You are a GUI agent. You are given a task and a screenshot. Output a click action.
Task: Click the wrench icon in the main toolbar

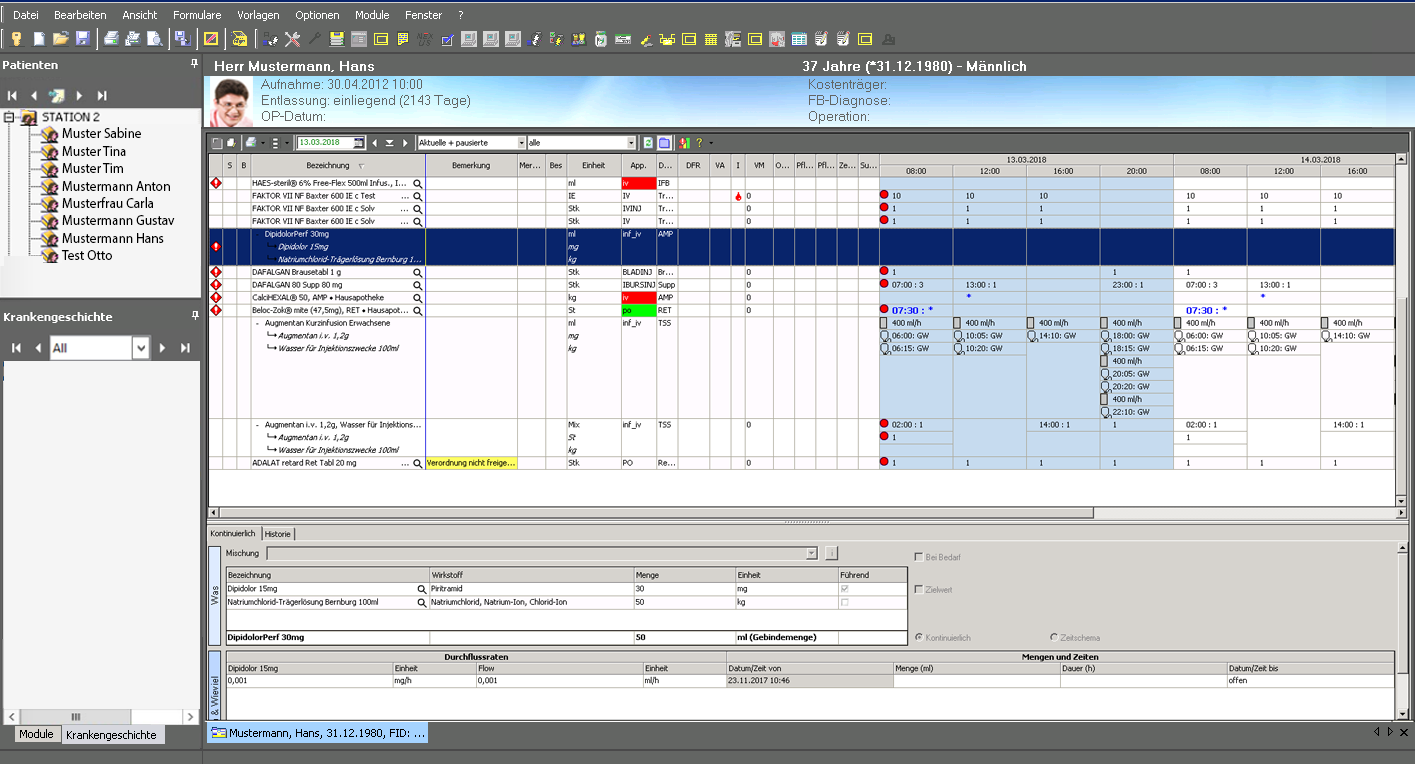[314, 39]
